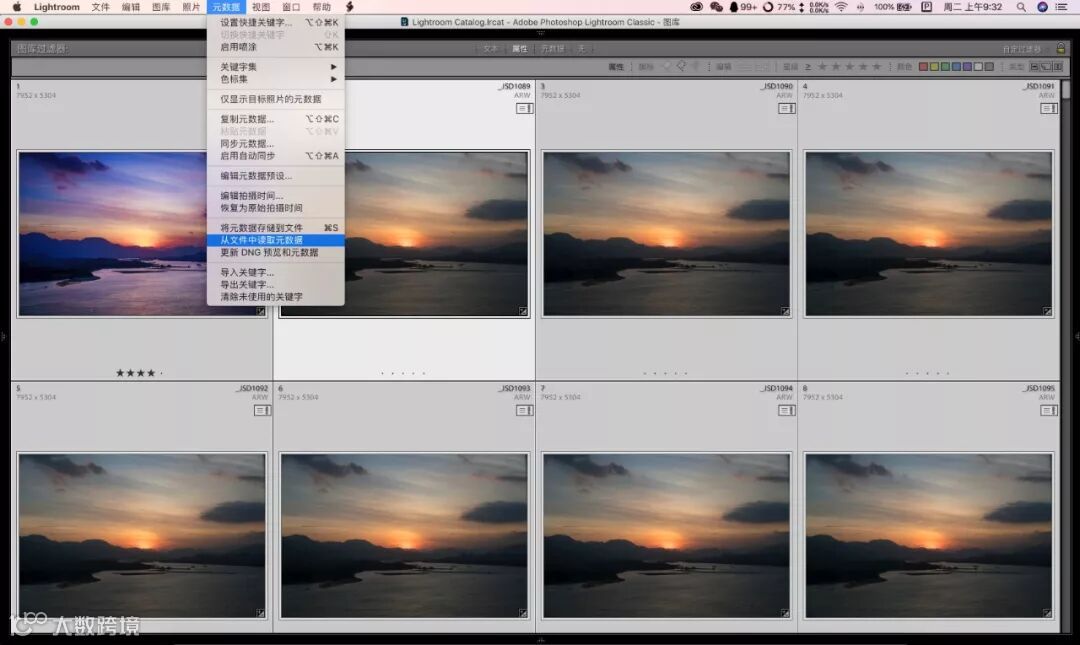The image size is (1080, 645).
Task: Toggle the flagged-status filter flag
Action: click(x=667, y=67)
